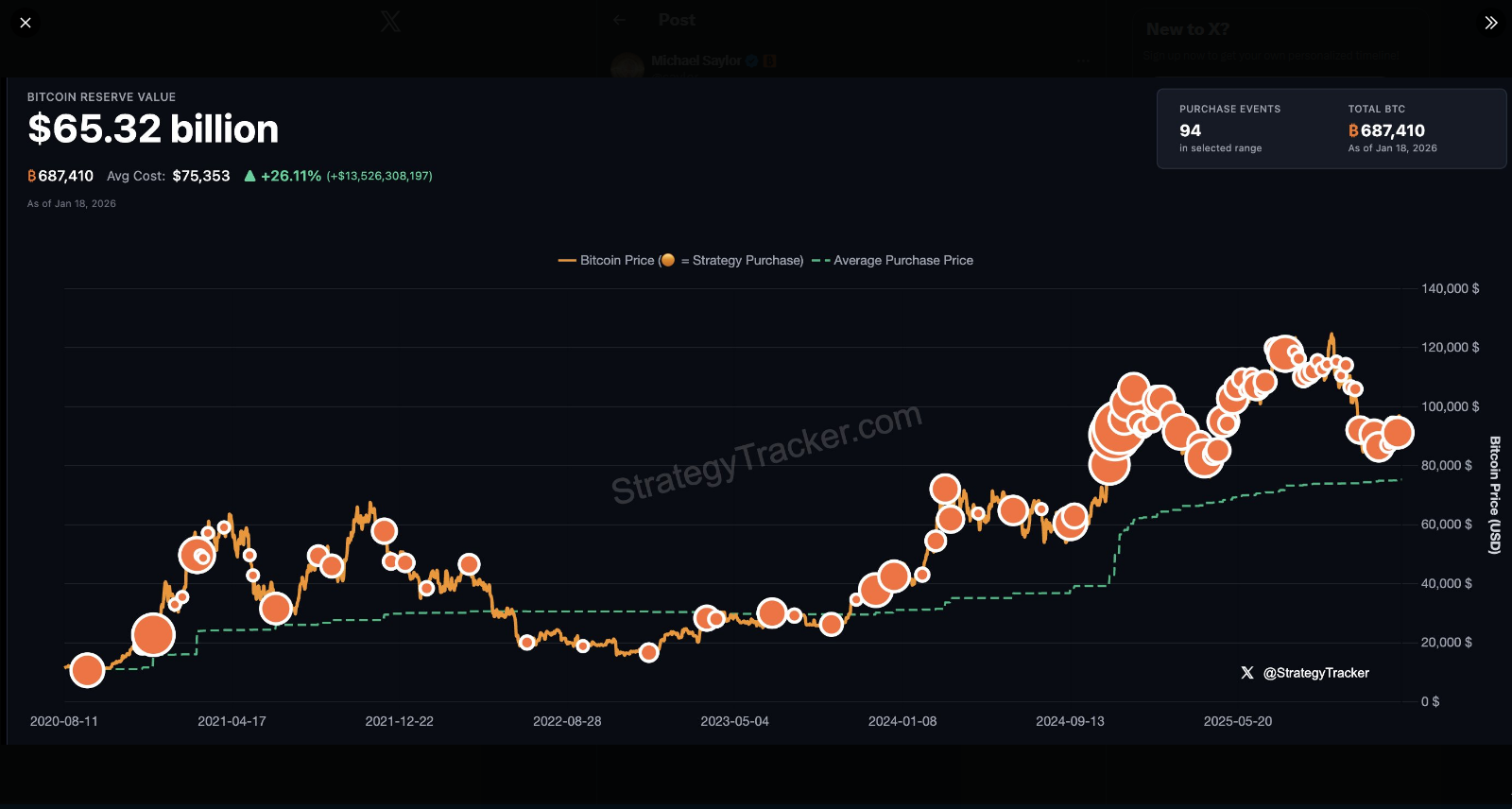The image size is (1512, 809).
Task: Click the dimmed X logo at top
Action: click(x=390, y=21)
